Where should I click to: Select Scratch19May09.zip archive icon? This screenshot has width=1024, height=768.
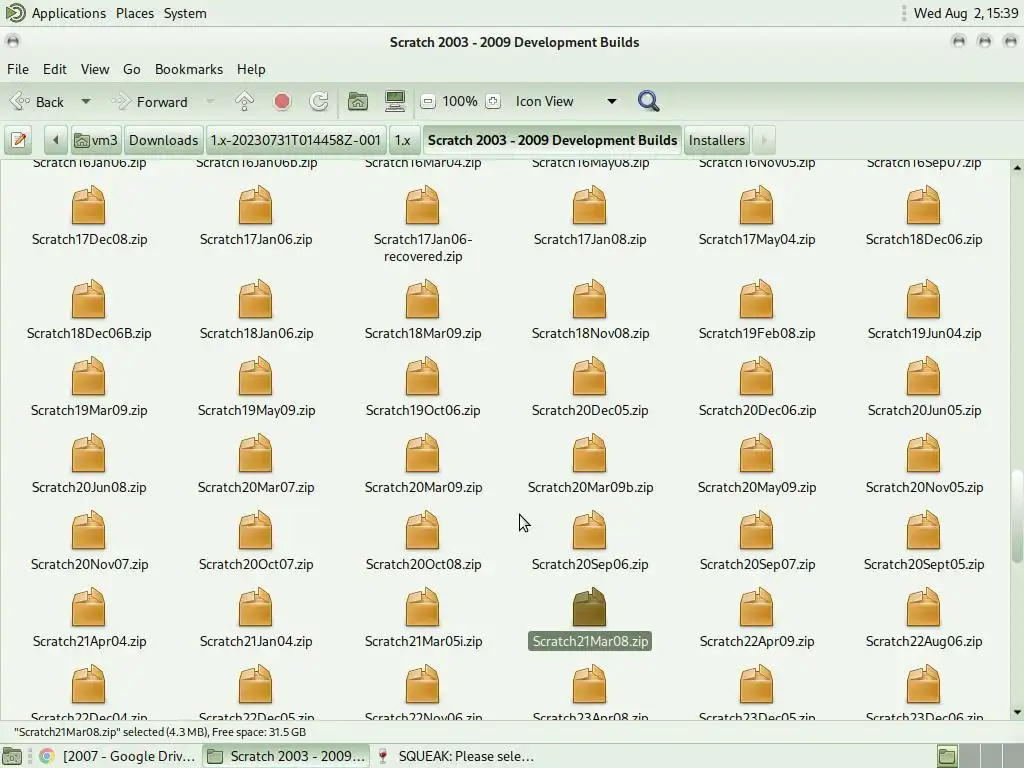pyautogui.click(x=255, y=376)
